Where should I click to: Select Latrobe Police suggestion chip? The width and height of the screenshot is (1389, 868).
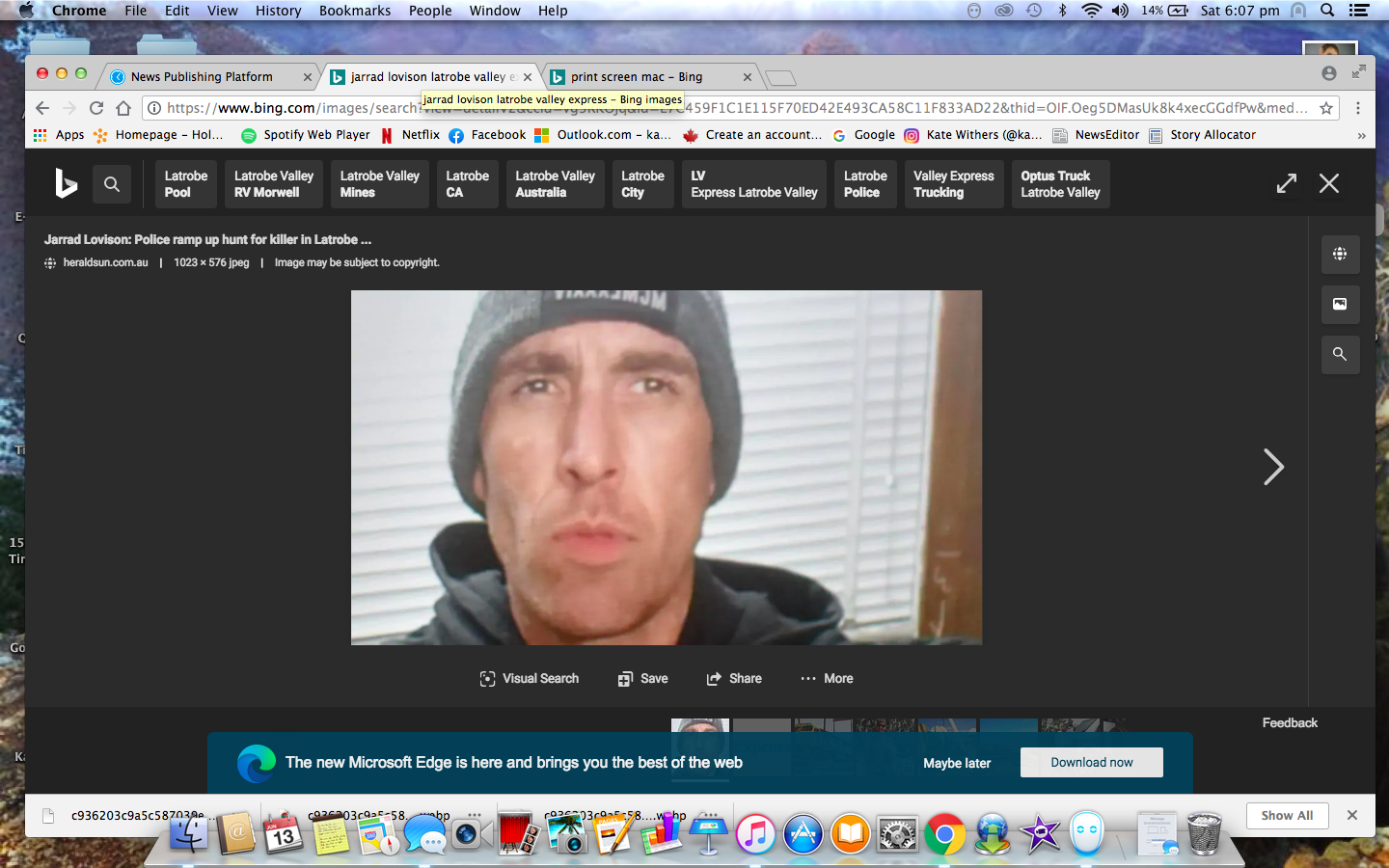[x=866, y=184]
